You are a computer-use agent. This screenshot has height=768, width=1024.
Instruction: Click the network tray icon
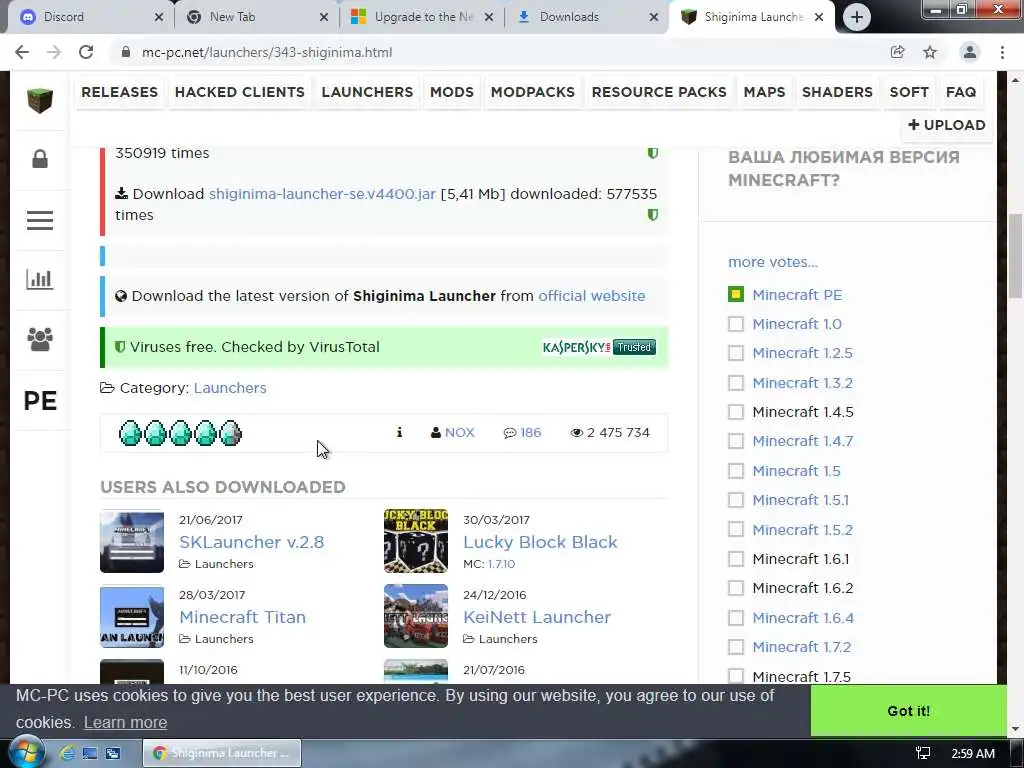tap(923, 753)
